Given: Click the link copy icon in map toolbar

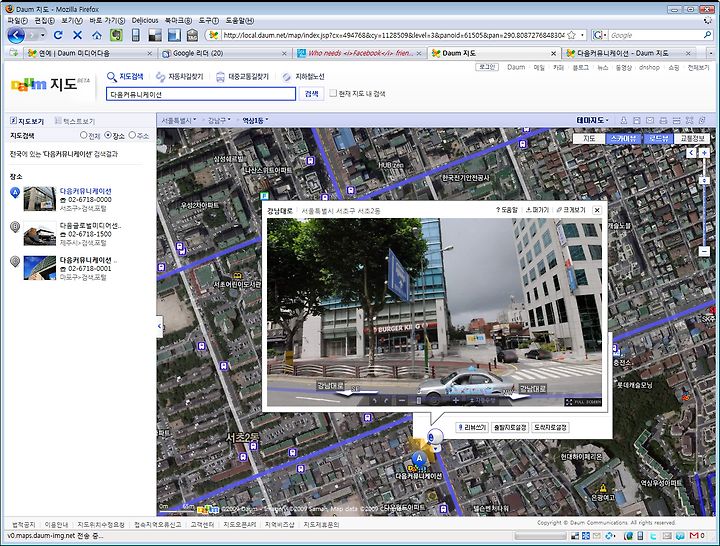Looking at the screenshot, I should 702,120.
